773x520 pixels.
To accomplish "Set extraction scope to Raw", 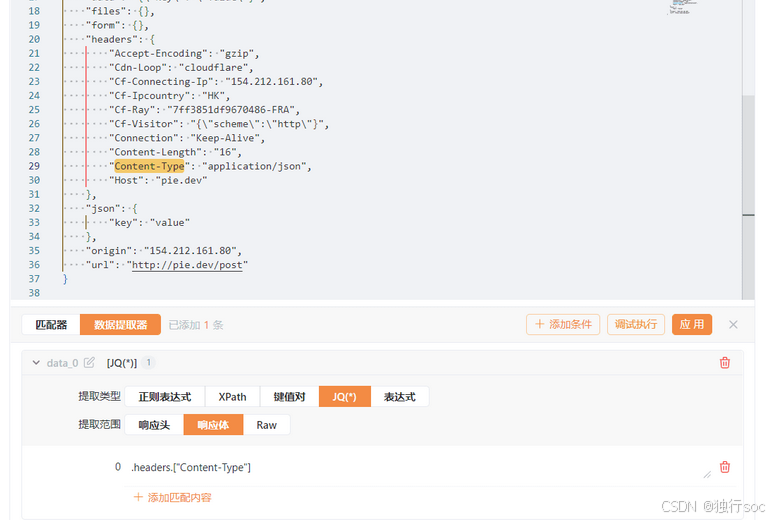I will coord(267,425).
